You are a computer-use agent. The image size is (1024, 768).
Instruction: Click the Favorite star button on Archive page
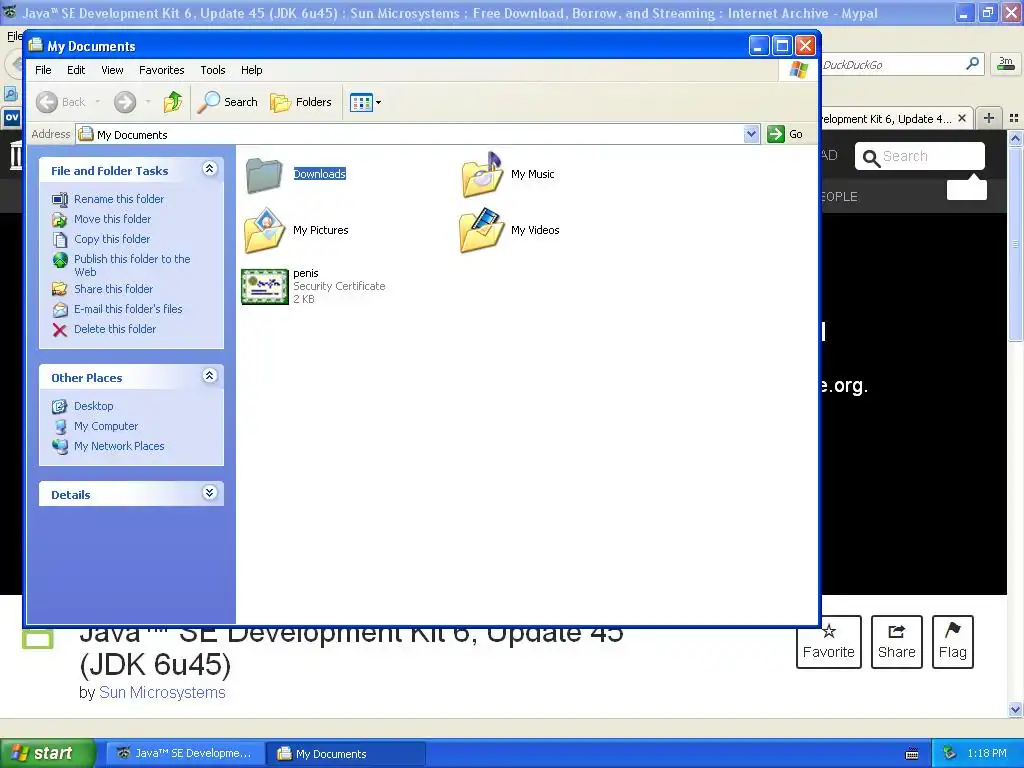coord(829,642)
